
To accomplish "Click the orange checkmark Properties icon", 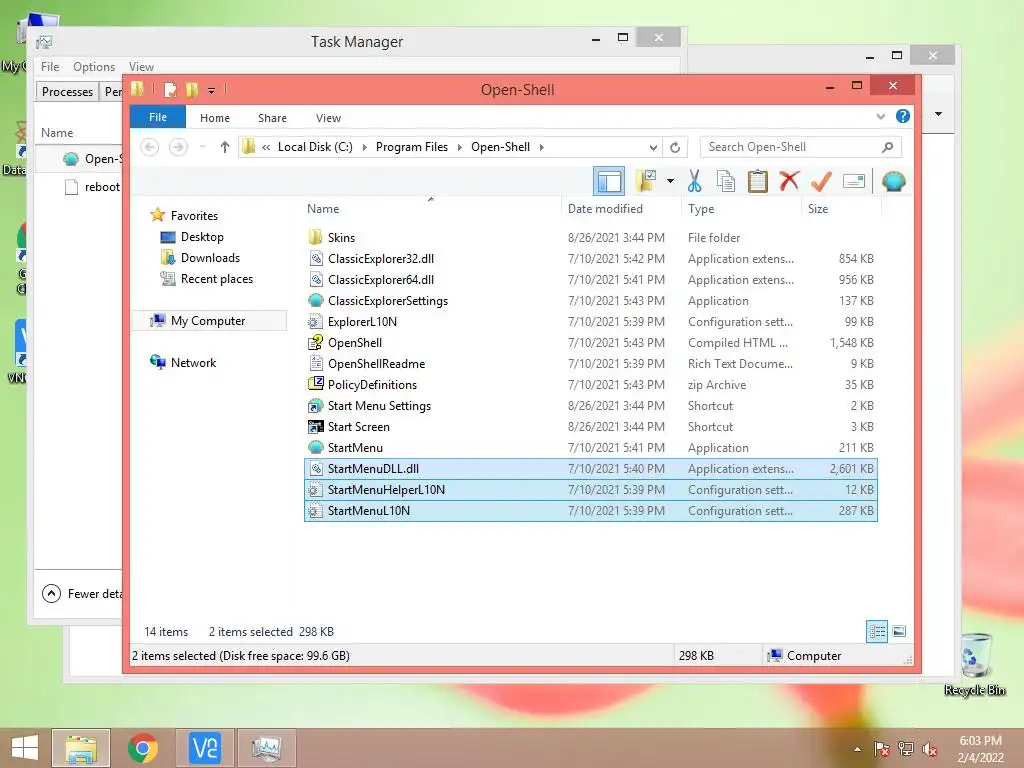I will tap(821, 182).
